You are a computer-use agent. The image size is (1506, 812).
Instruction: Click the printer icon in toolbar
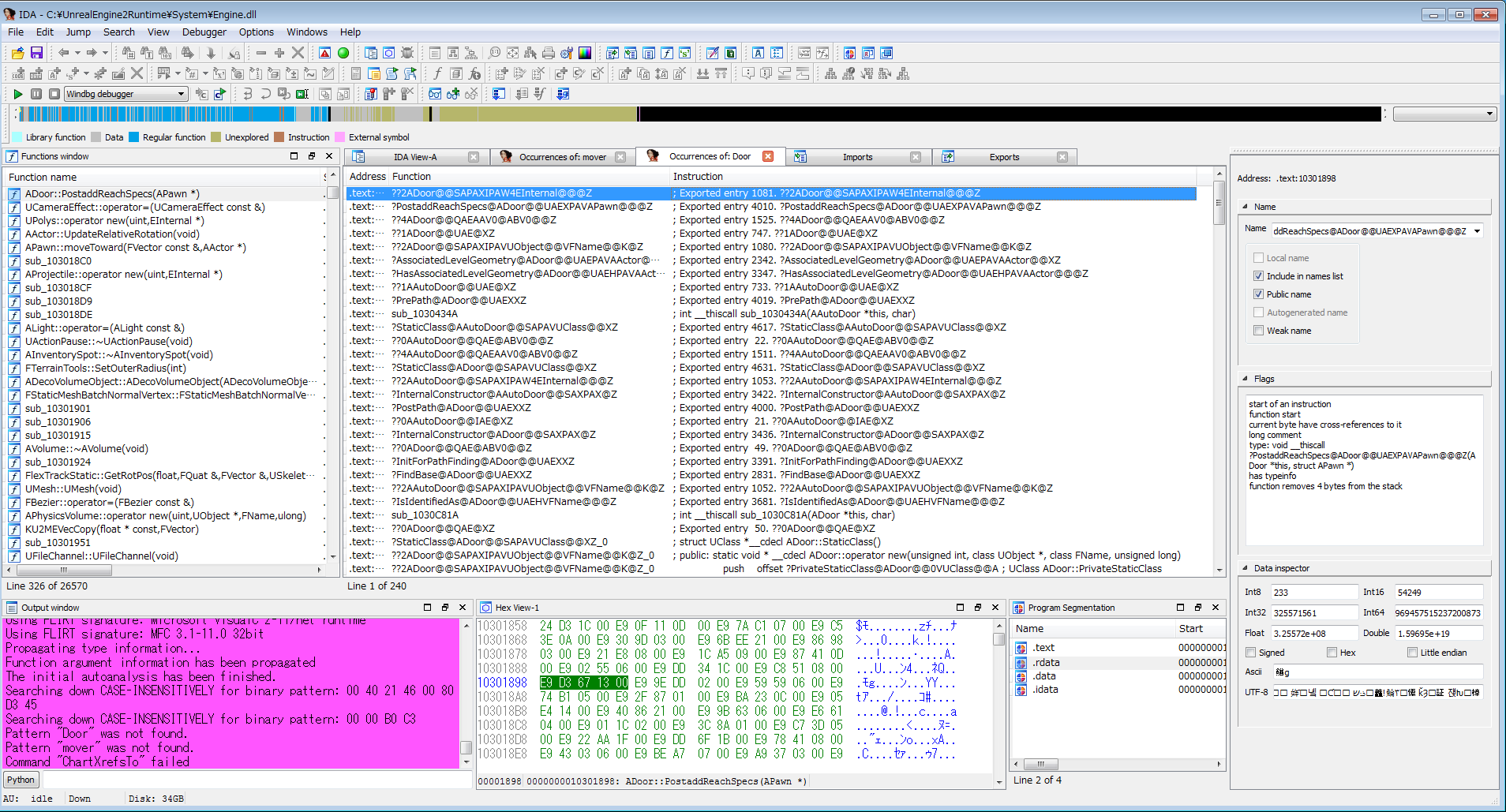click(549, 53)
